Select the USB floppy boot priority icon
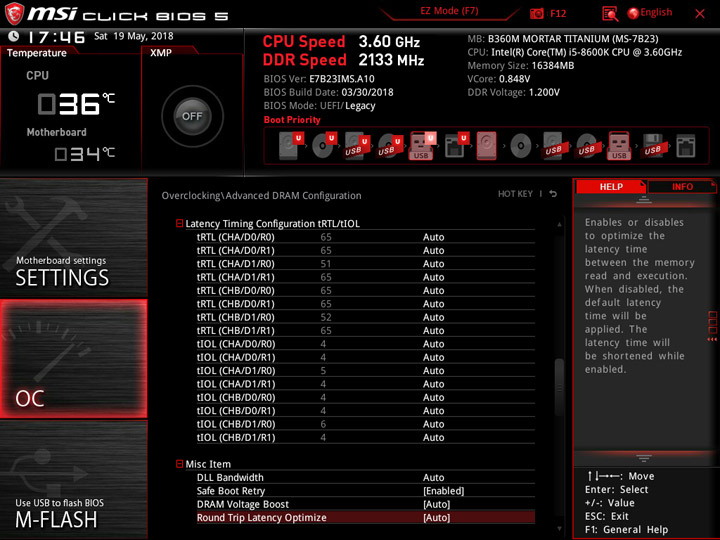 point(653,146)
